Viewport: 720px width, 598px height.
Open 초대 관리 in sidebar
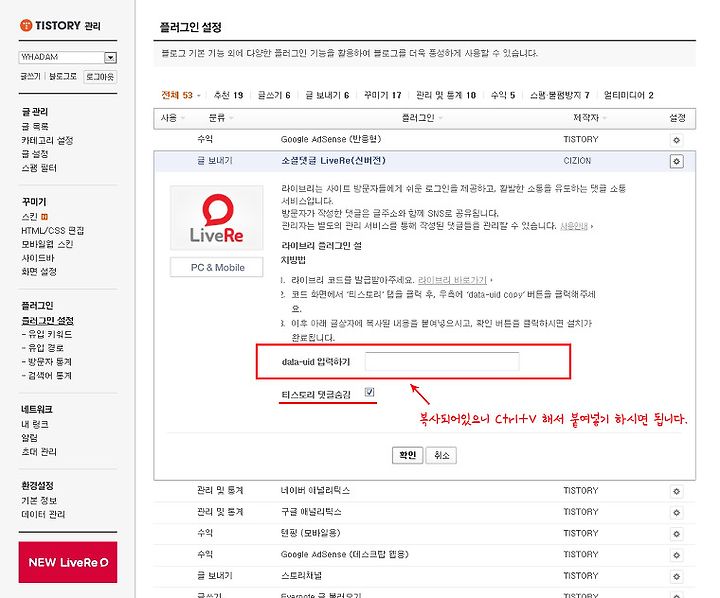[39, 452]
